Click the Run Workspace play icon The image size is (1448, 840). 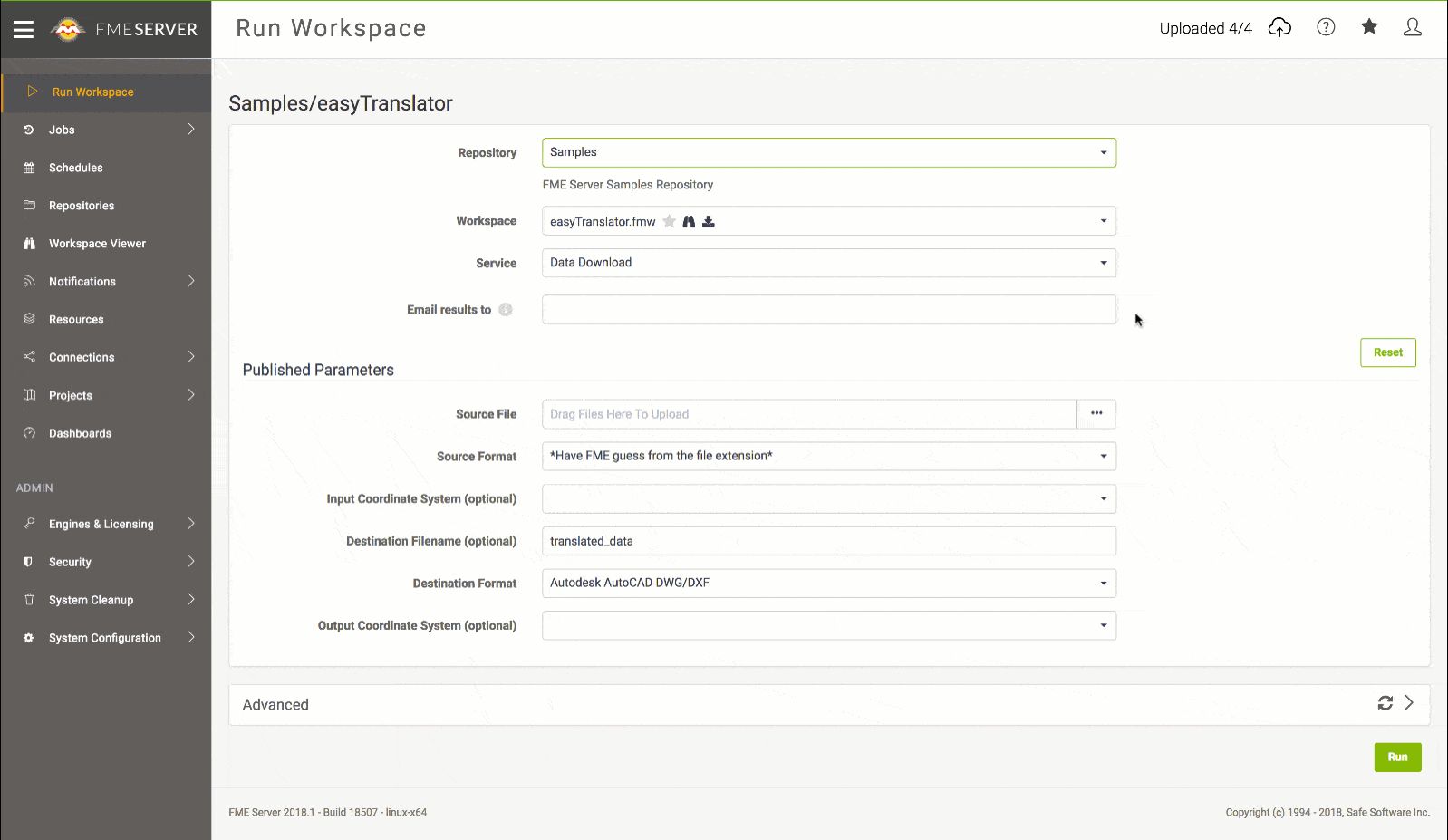point(33,92)
